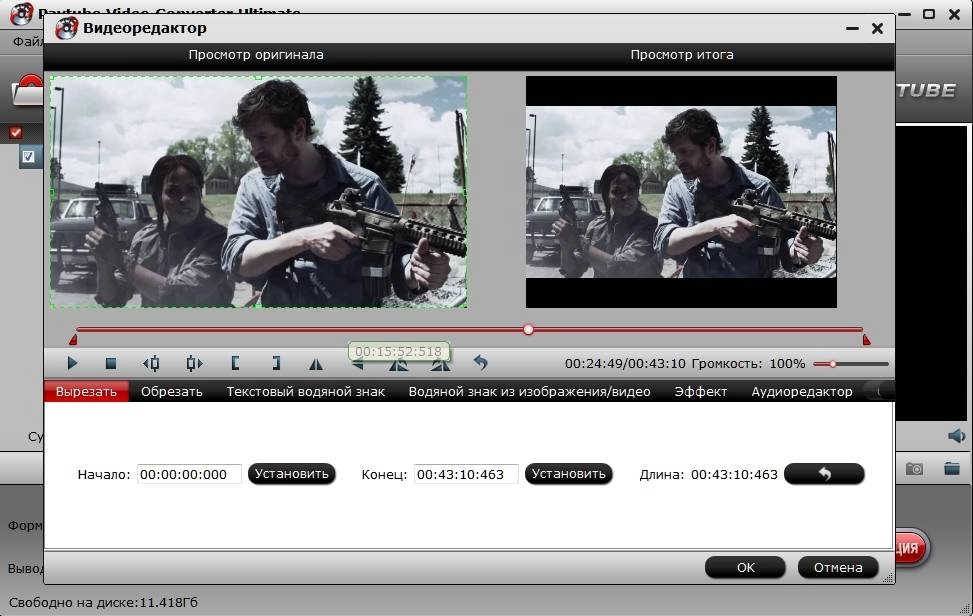Screen dimensions: 973x616
Task: Reset trim length with black arrow button
Action: tap(824, 474)
